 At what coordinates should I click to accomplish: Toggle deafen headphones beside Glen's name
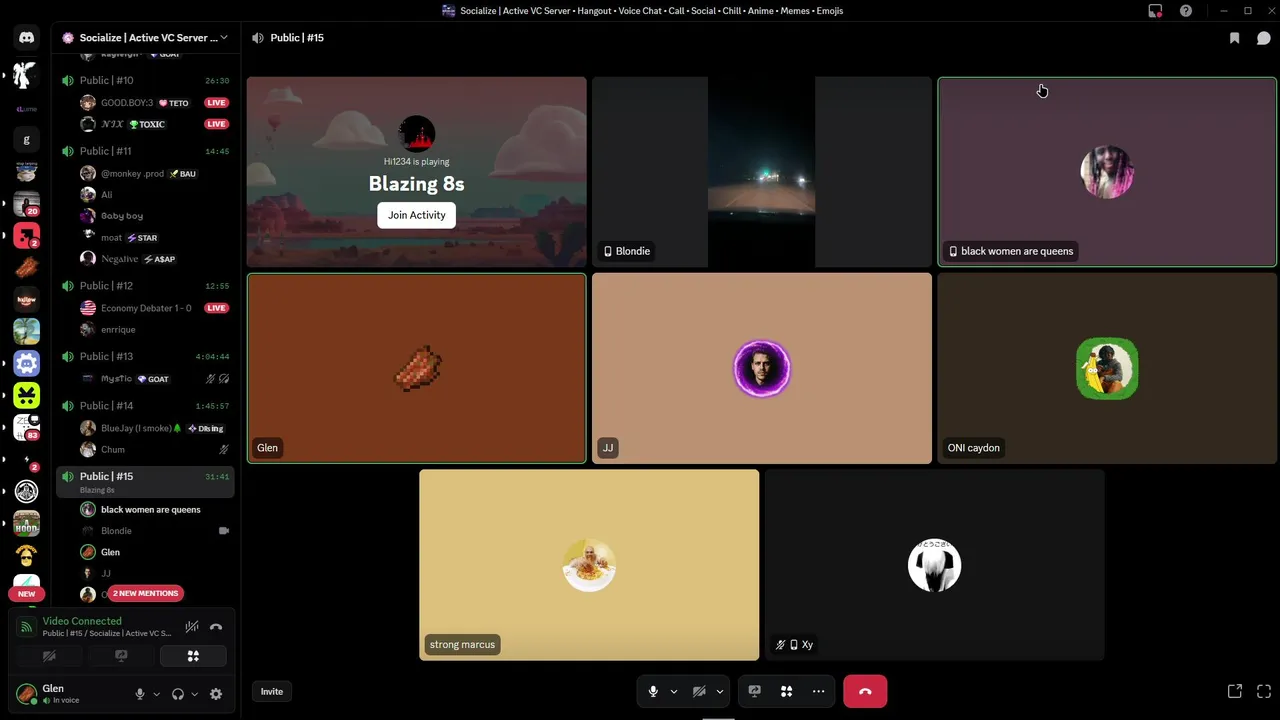click(178, 694)
